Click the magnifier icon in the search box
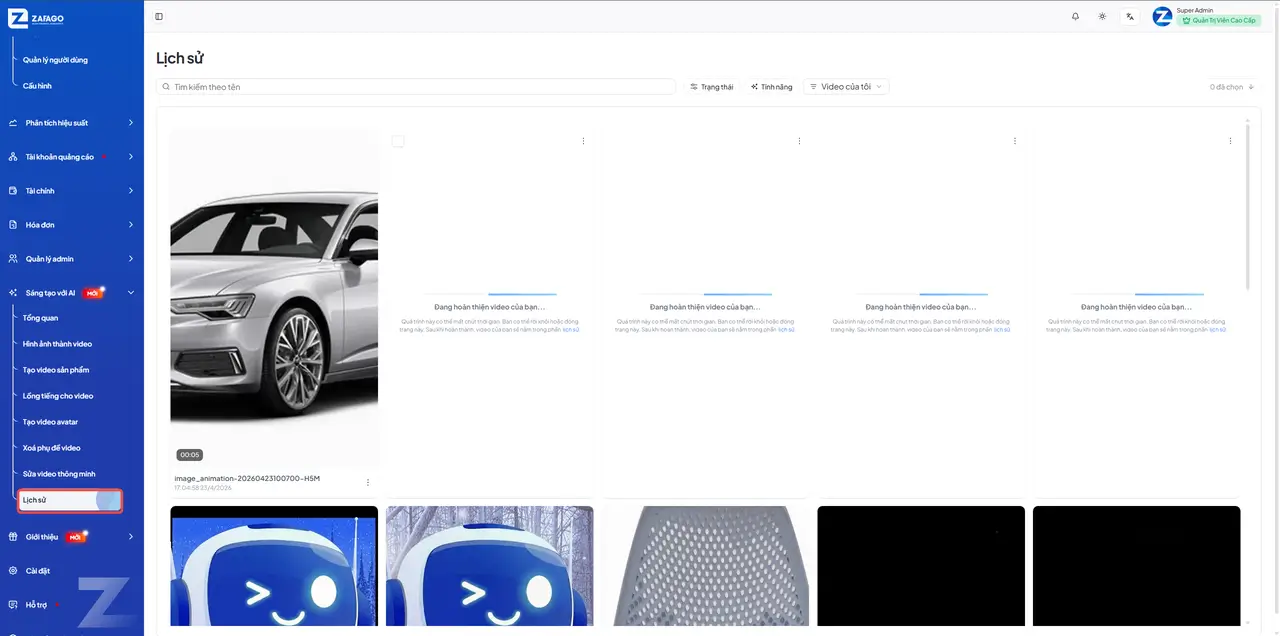 click(167, 87)
